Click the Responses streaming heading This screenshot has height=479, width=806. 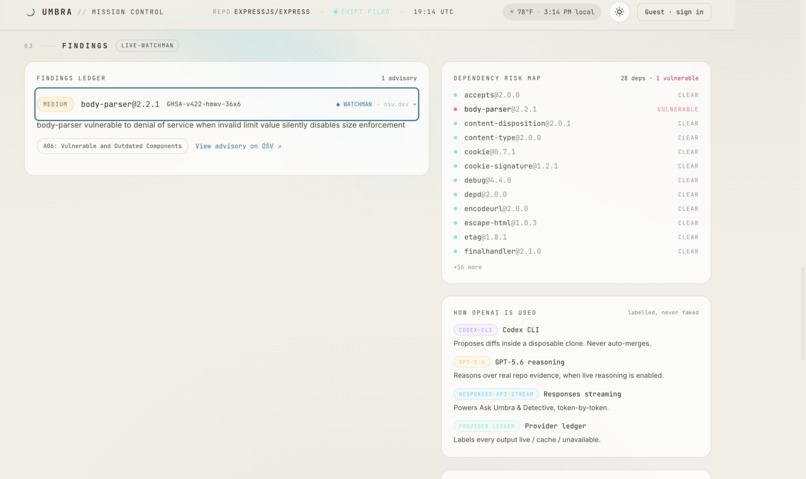[582, 394]
